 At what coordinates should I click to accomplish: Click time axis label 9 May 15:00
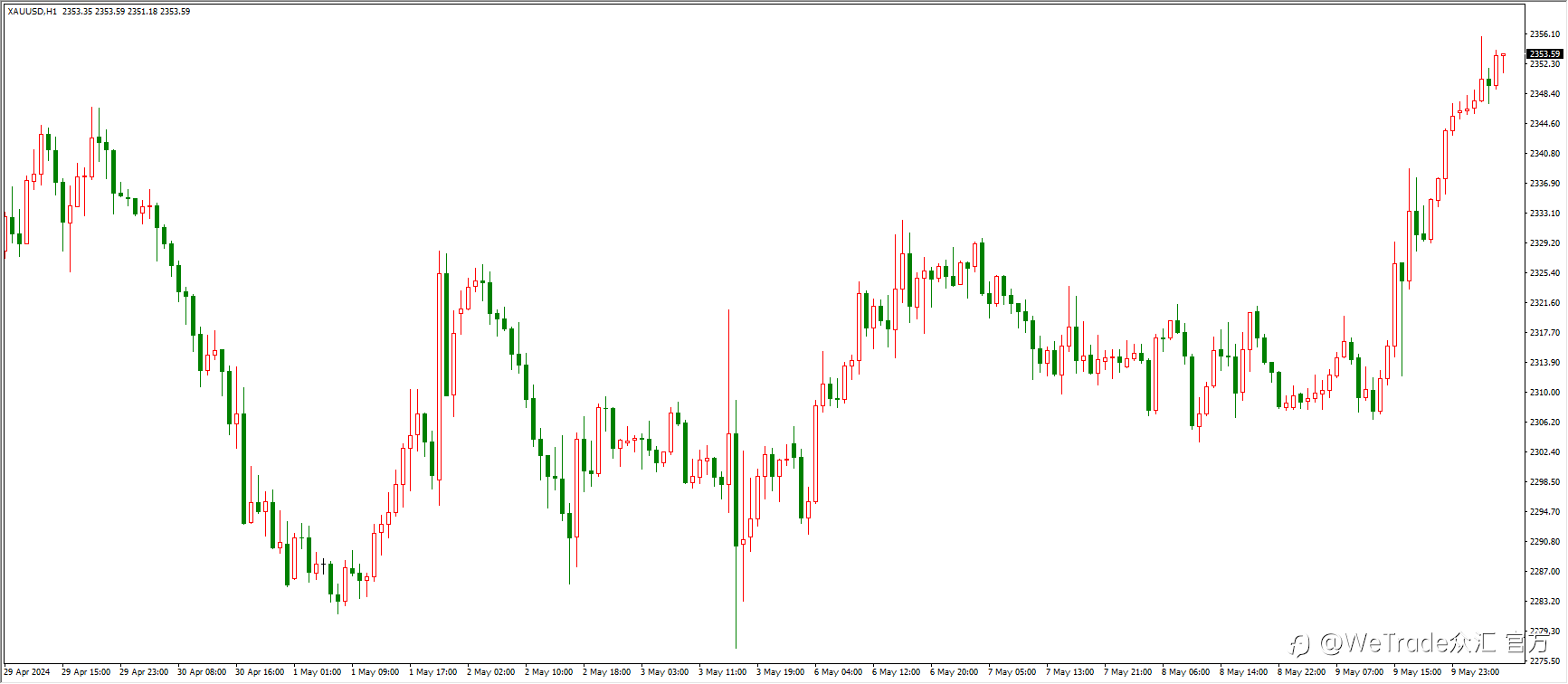(1418, 672)
